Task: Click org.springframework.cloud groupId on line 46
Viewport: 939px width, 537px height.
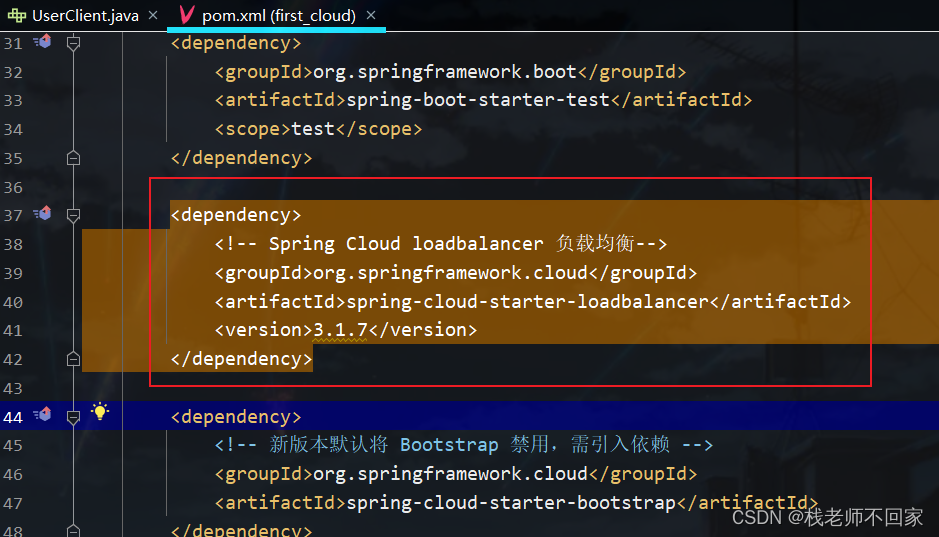Action: click(450, 474)
